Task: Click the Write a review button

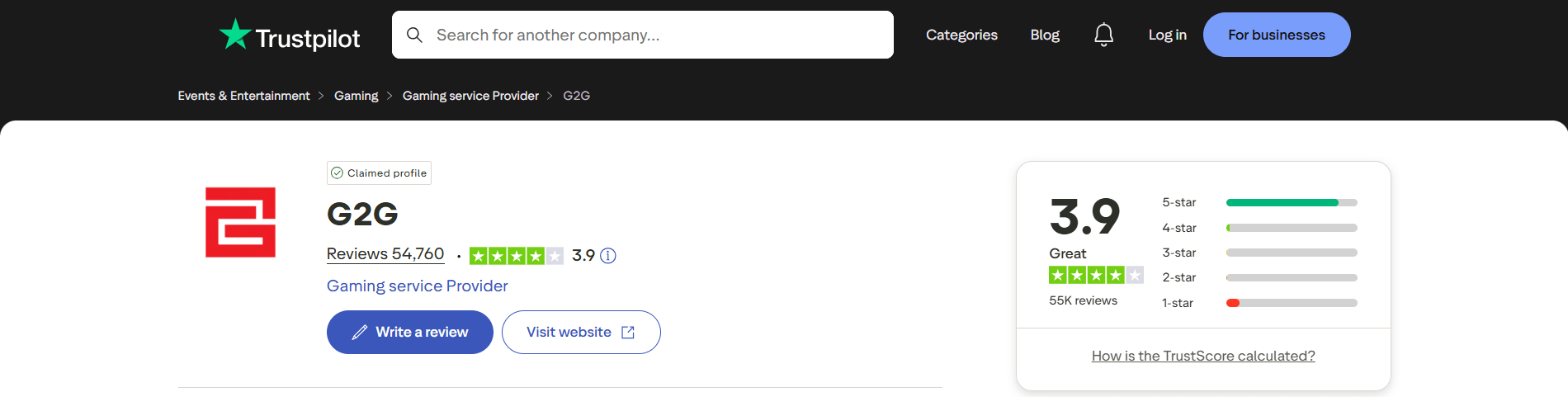Action: coord(410,332)
